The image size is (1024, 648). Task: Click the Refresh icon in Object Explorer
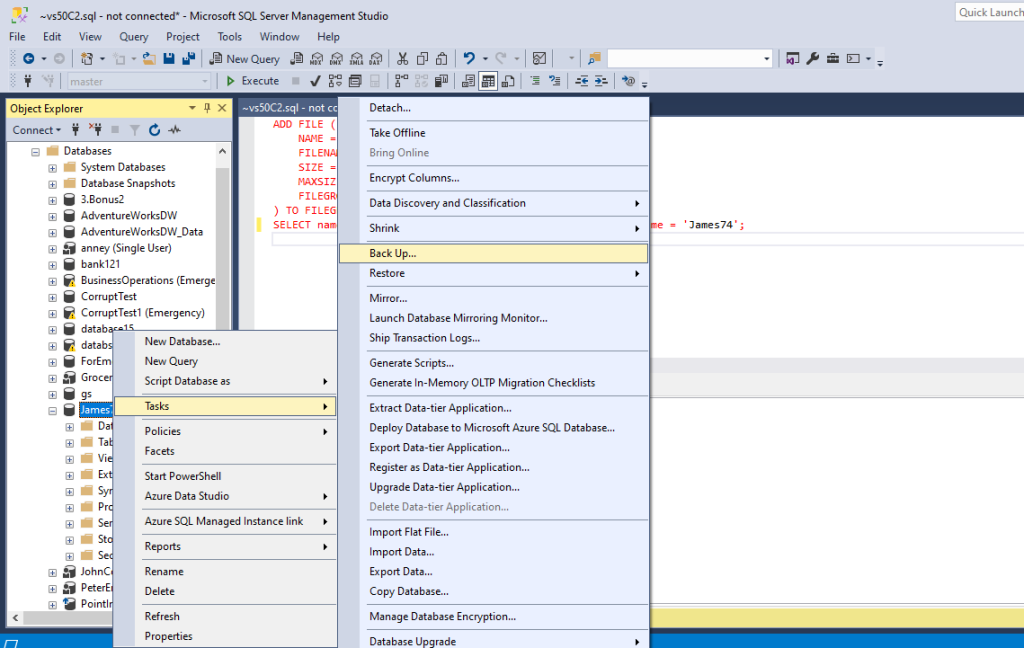(x=154, y=130)
